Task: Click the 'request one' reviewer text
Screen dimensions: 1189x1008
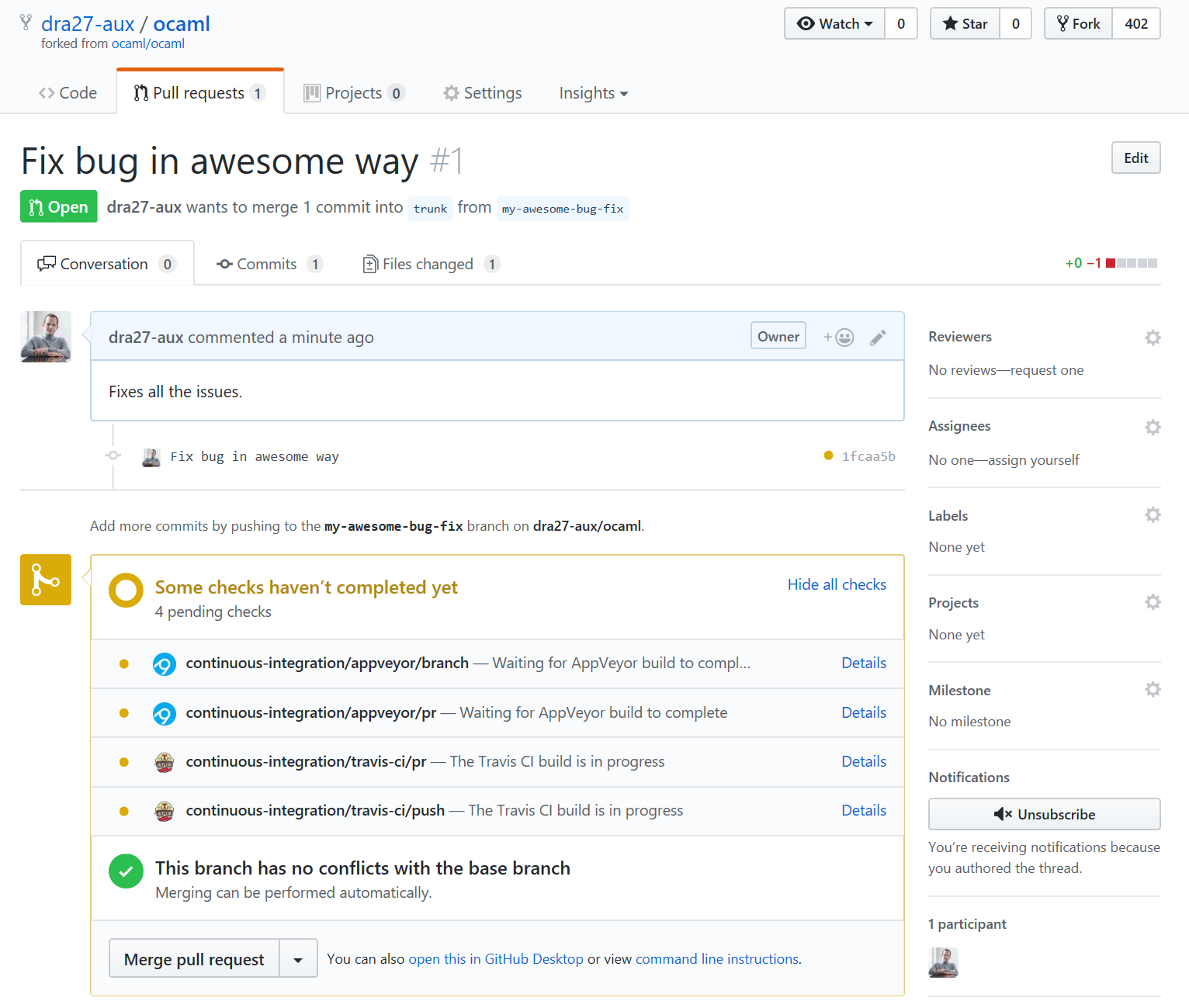Action: (1047, 370)
